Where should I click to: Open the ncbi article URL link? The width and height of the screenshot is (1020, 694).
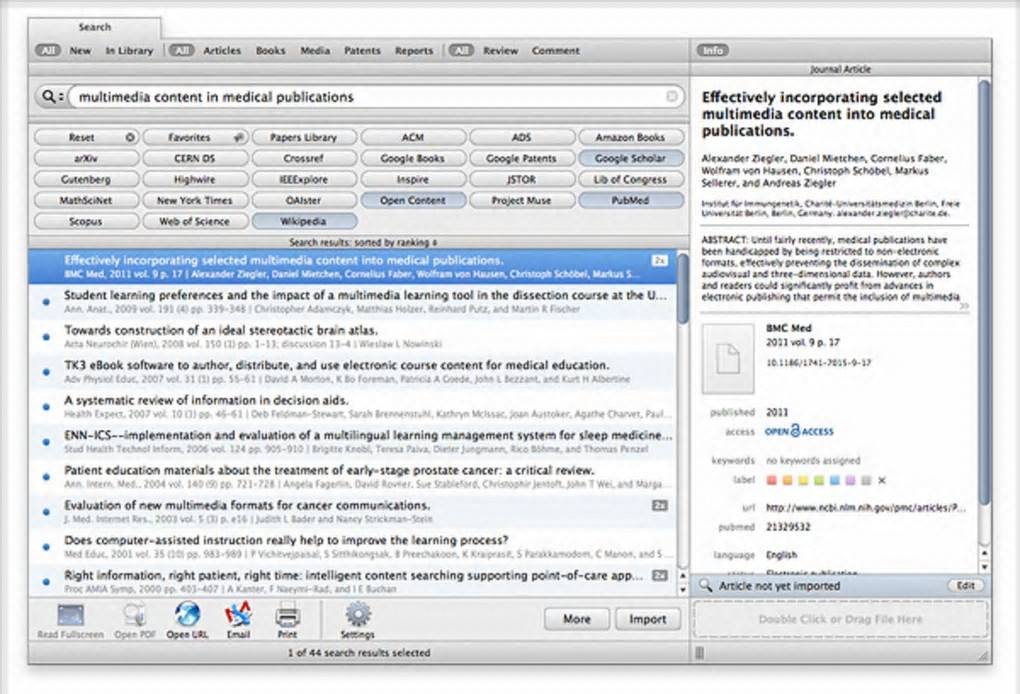[x=865, y=508]
